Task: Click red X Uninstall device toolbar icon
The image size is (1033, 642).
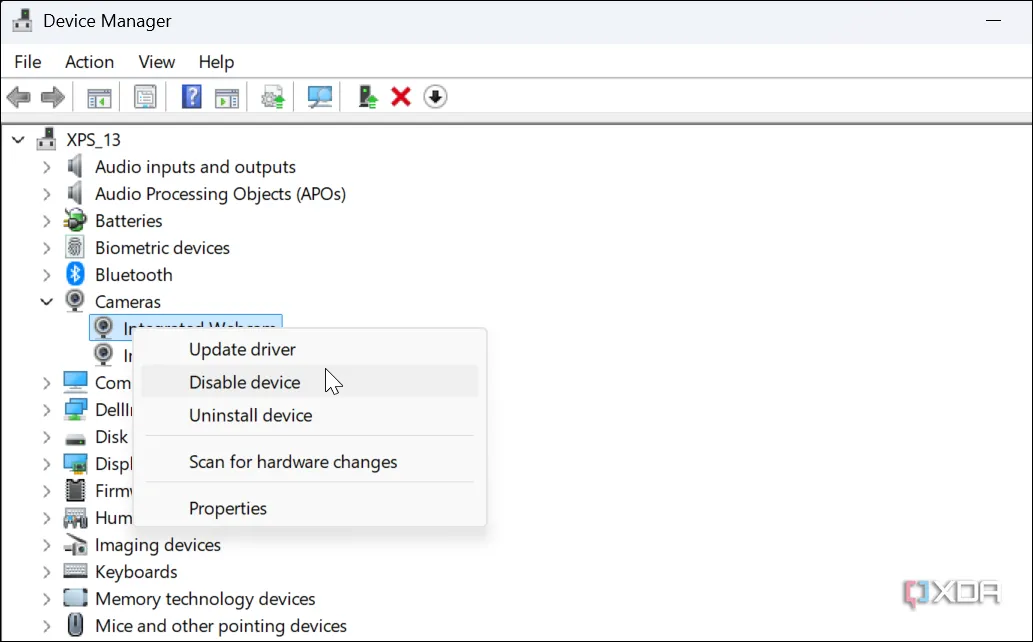Action: coord(401,97)
